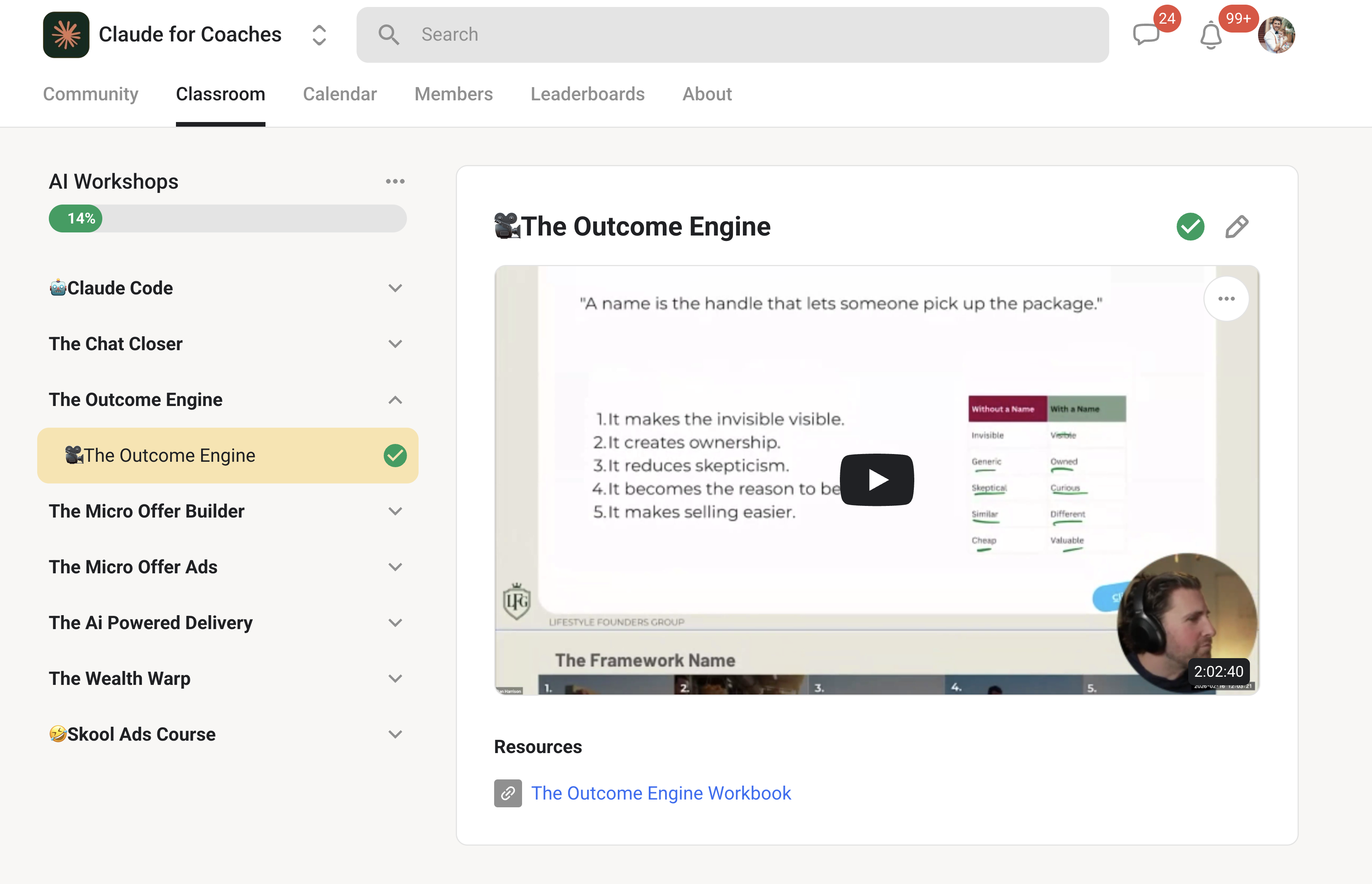Open The Outcome Engine Workbook link
Image resolution: width=1372 pixels, height=884 pixels.
point(660,793)
